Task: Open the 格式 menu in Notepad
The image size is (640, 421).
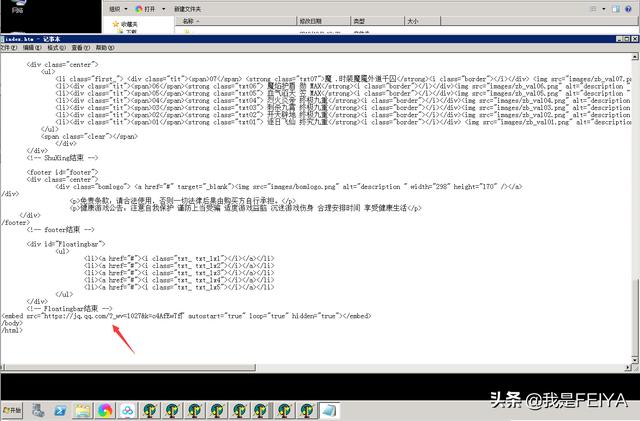Action: pyautogui.click(x=56, y=48)
